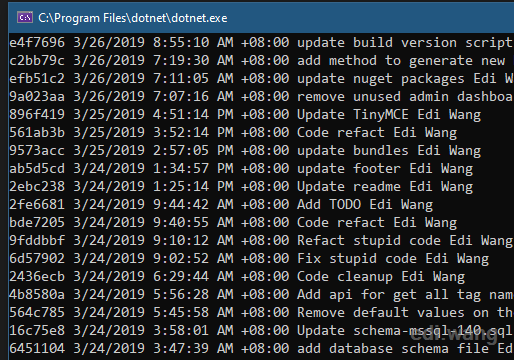The image size is (514, 360).
Task: Select the 'update bundles' commit text
Action: coord(353,151)
